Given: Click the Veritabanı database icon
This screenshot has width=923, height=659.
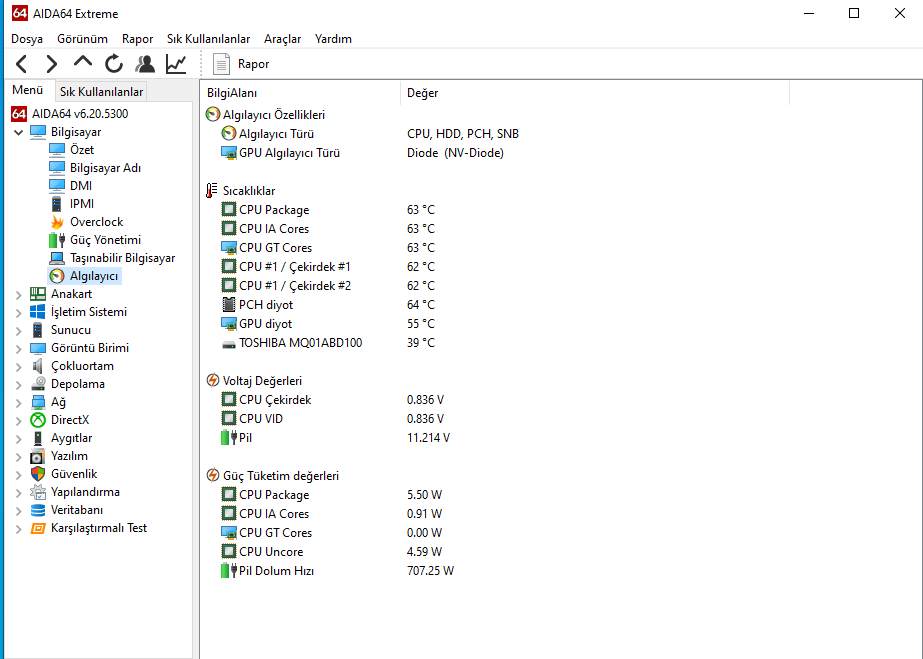Looking at the screenshot, I should tap(38, 510).
